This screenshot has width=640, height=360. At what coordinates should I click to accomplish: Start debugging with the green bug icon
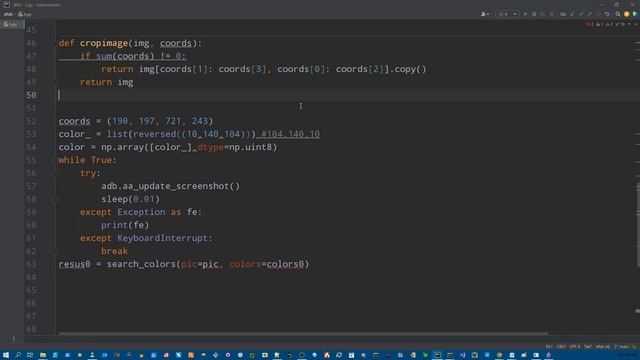click(x=534, y=14)
